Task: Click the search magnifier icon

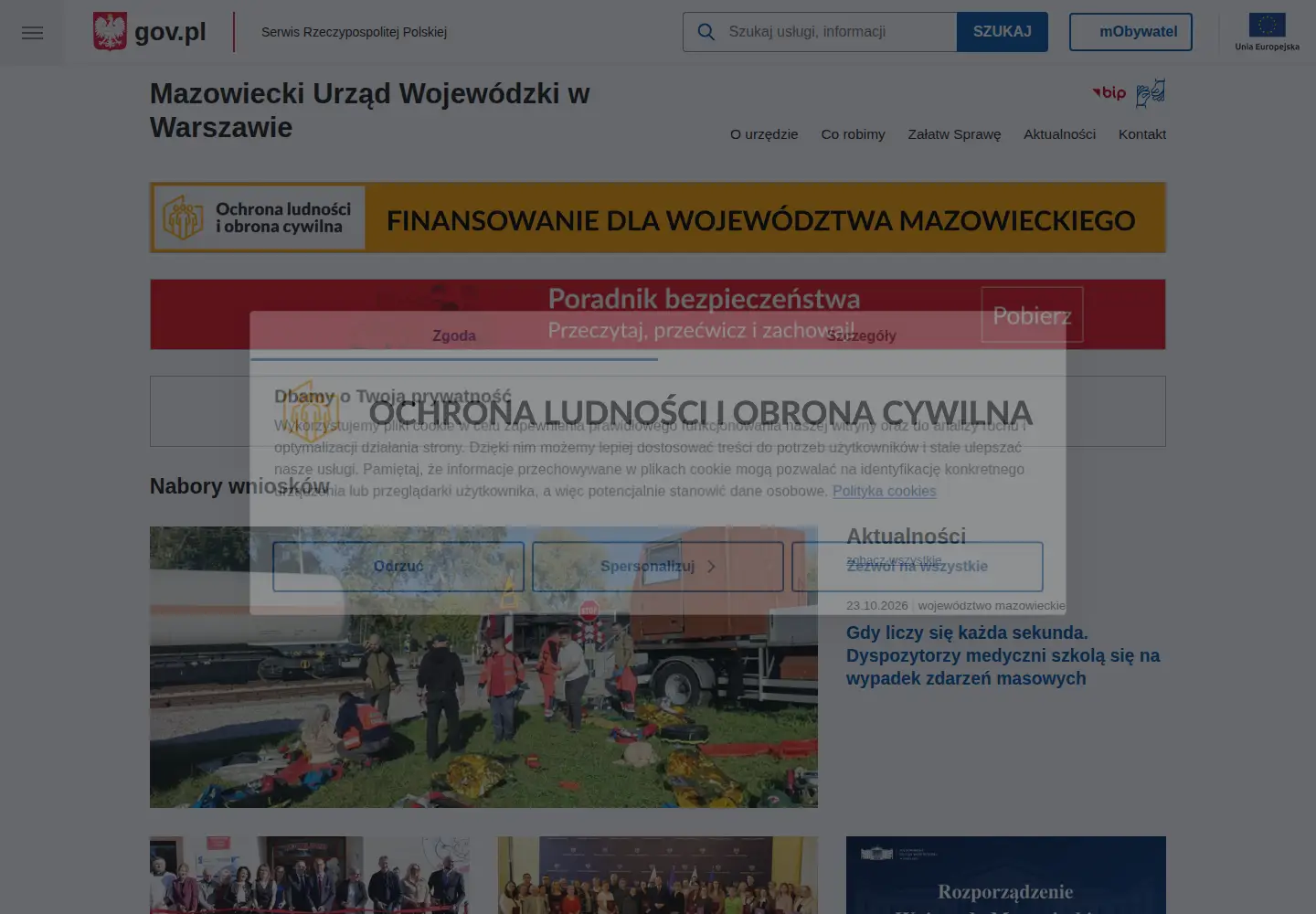Action: click(x=706, y=32)
